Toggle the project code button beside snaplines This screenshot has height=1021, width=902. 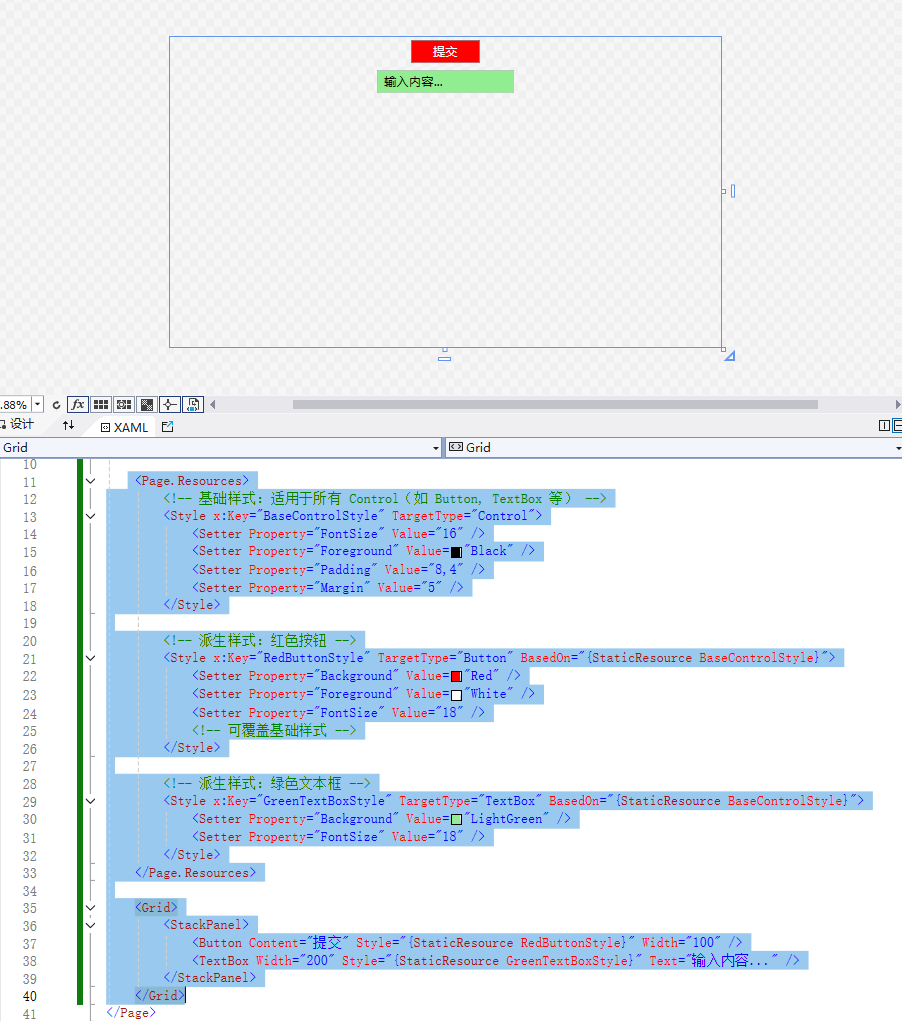(x=193, y=404)
